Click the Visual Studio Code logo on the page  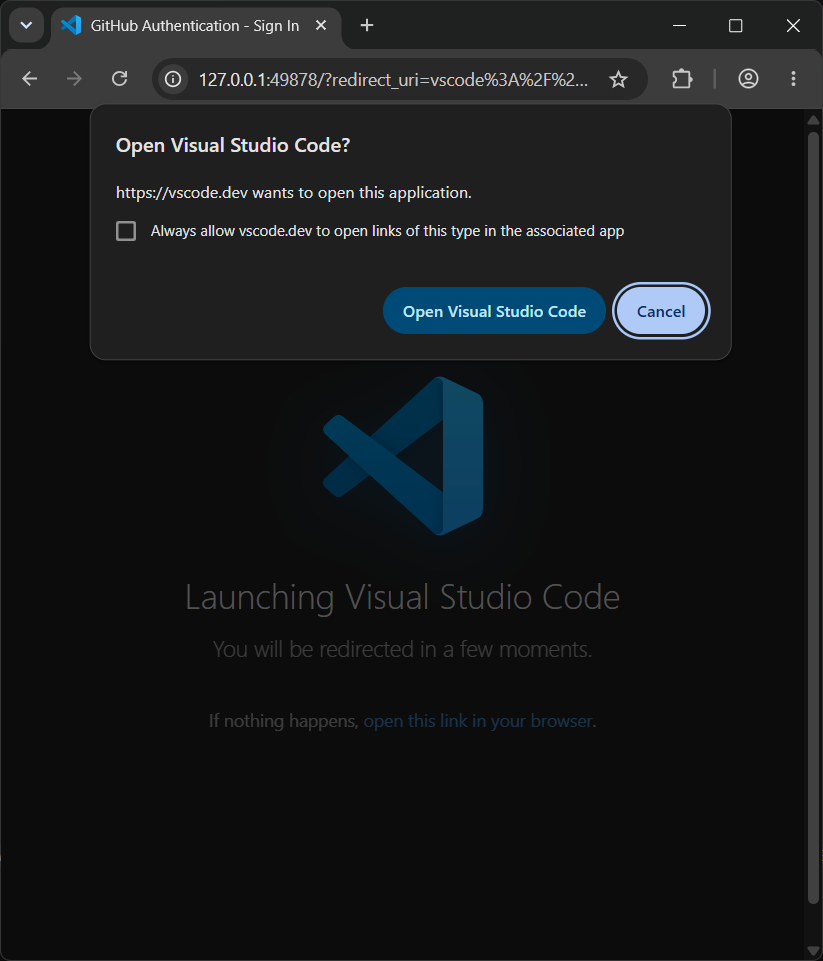pyautogui.click(x=403, y=456)
